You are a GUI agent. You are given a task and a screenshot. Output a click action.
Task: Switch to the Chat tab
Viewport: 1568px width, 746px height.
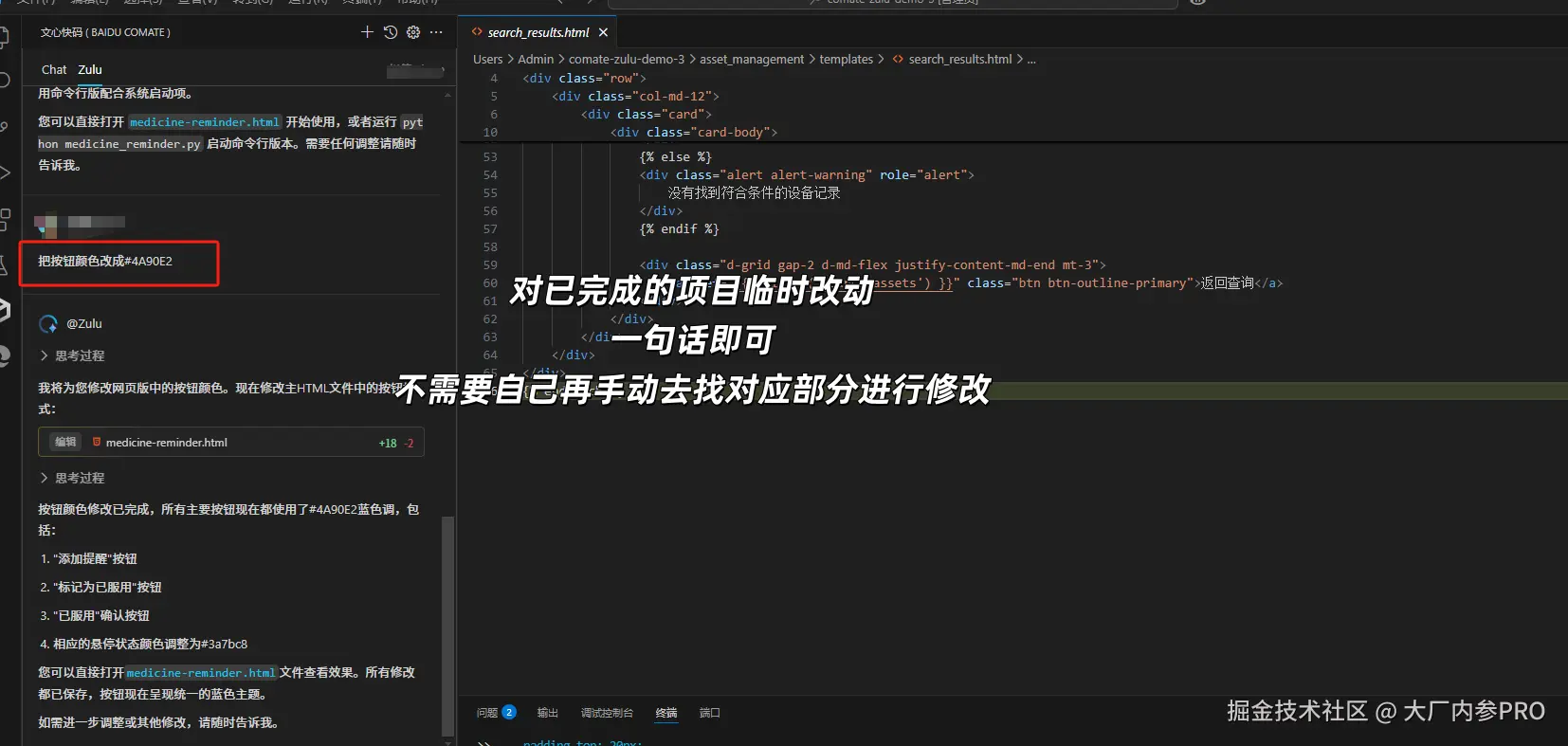tap(54, 69)
